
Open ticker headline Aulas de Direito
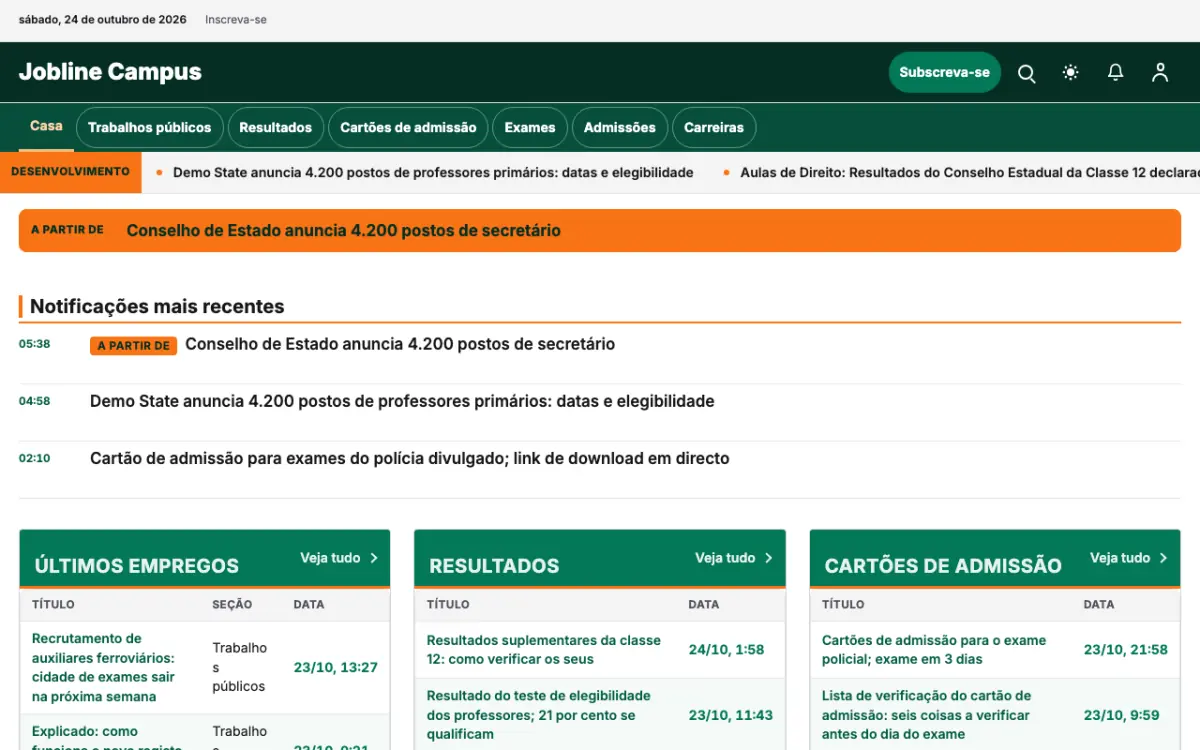click(x=969, y=172)
